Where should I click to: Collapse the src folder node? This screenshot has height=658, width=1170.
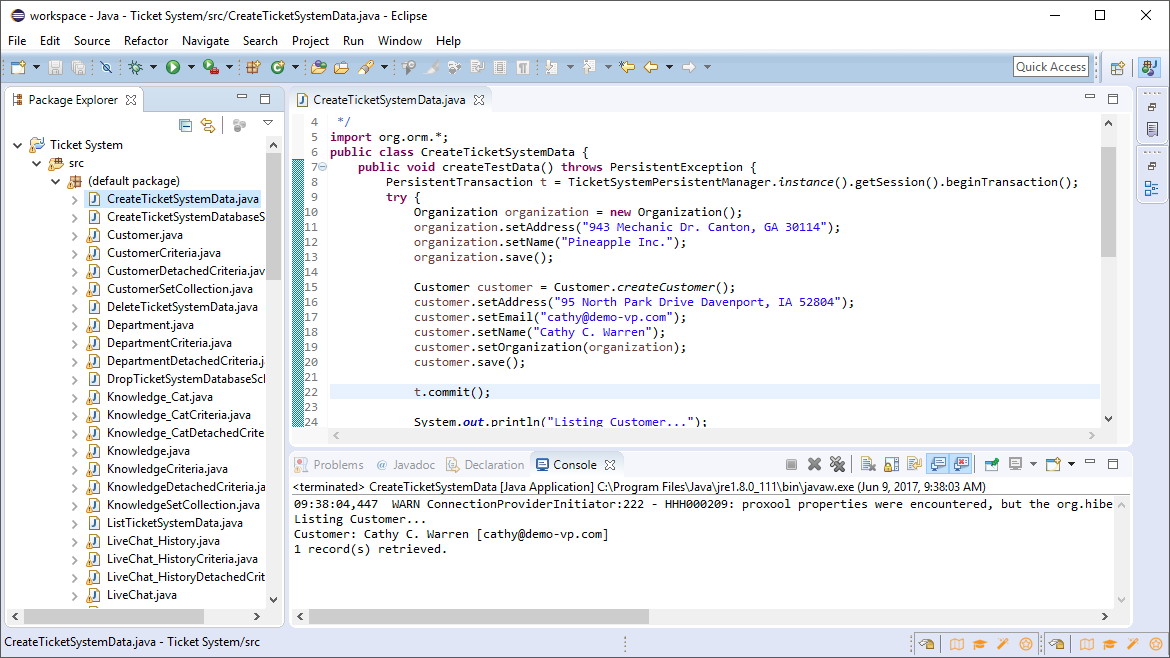[x=37, y=163]
